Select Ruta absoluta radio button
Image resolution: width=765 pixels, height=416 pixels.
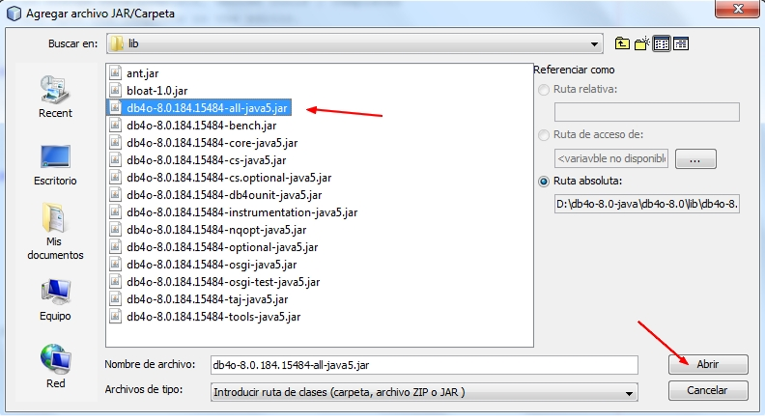click(544, 181)
